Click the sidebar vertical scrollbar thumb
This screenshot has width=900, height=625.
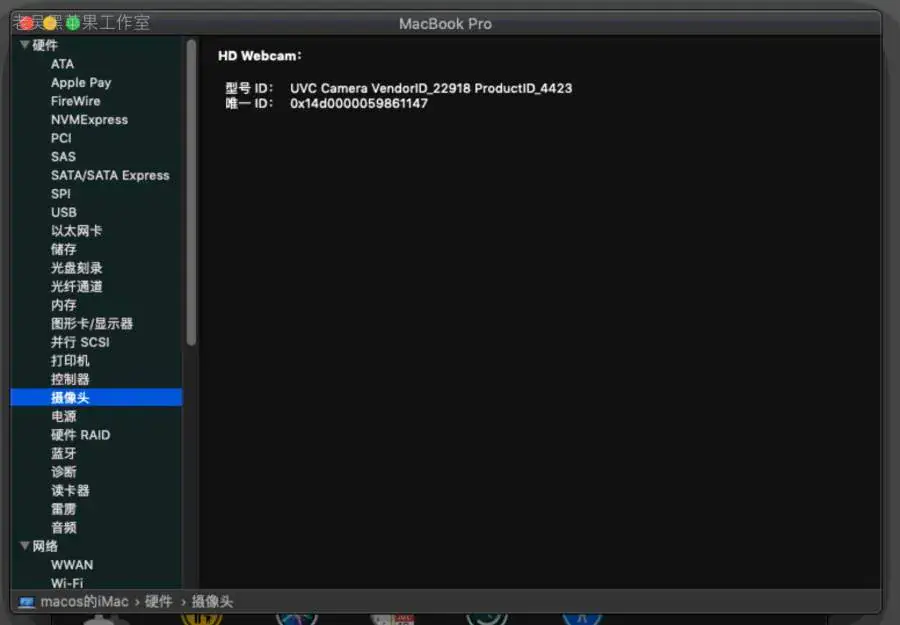pyautogui.click(x=191, y=193)
